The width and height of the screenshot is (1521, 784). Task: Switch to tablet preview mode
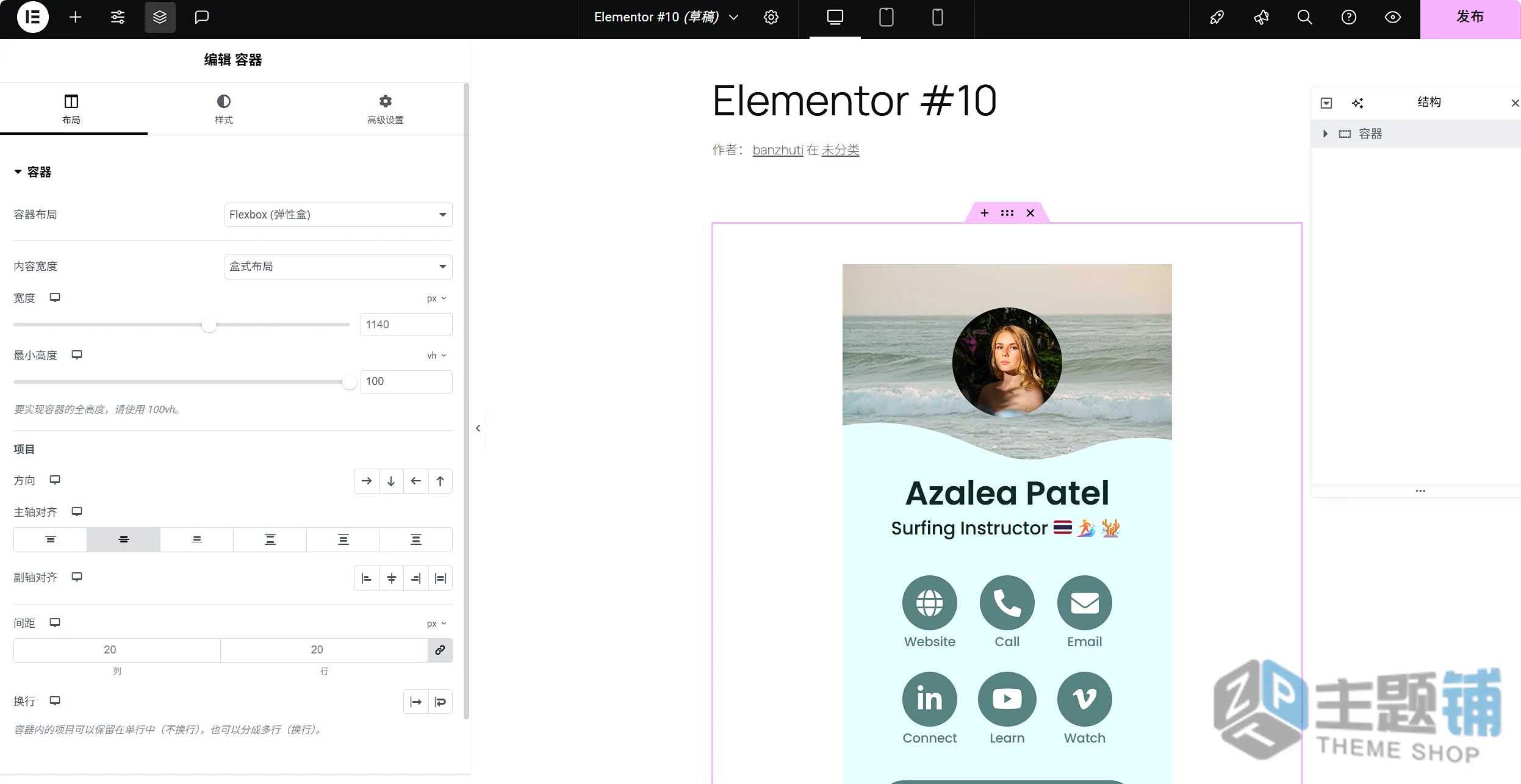point(886,17)
